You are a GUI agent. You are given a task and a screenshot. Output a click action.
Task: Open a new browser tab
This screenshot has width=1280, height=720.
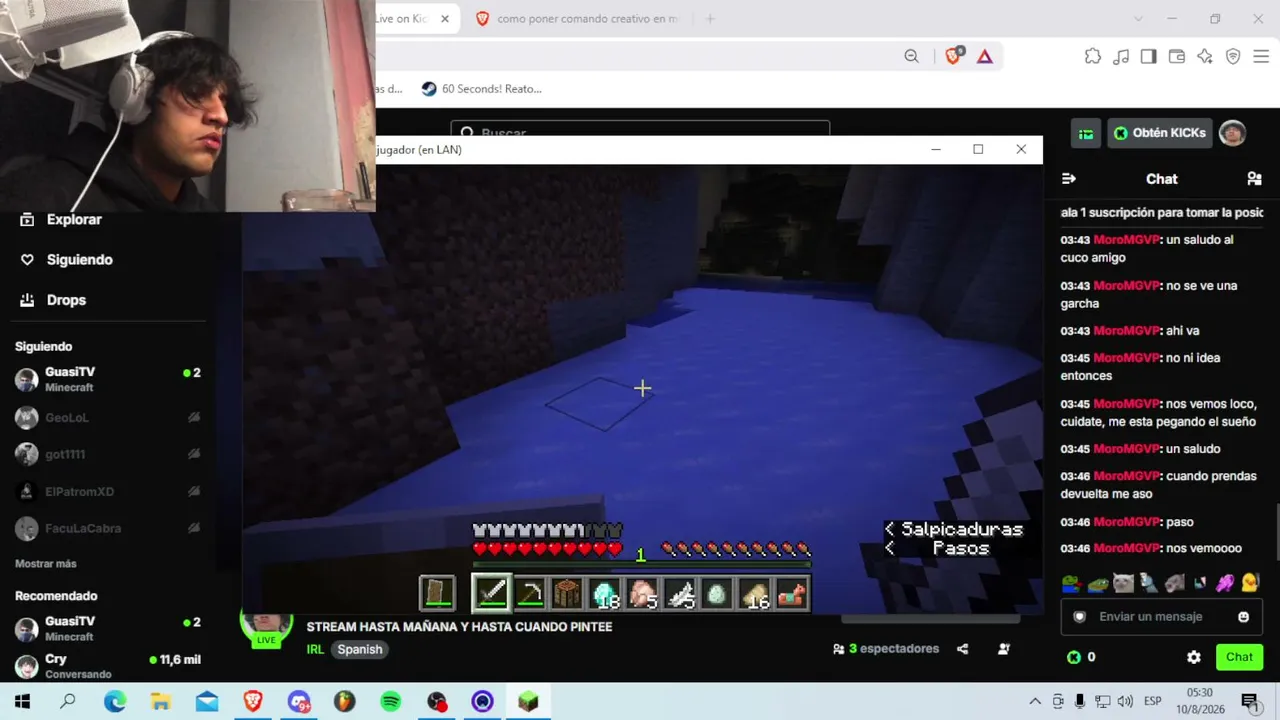click(710, 19)
